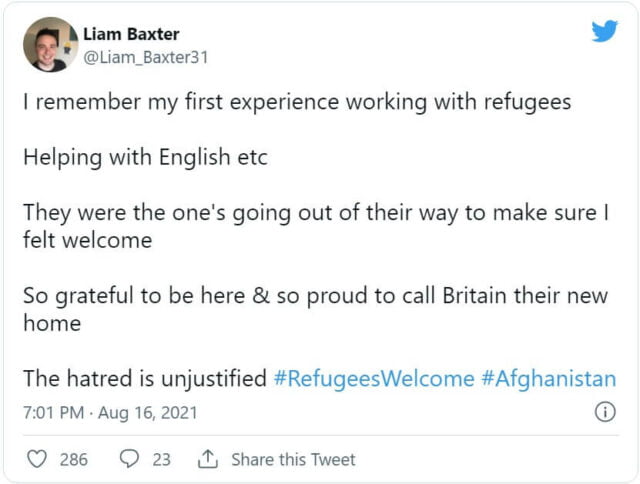Click the reply speech bubble icon
640x484 pixels.
pyautogui.click(x=129, y=459)
